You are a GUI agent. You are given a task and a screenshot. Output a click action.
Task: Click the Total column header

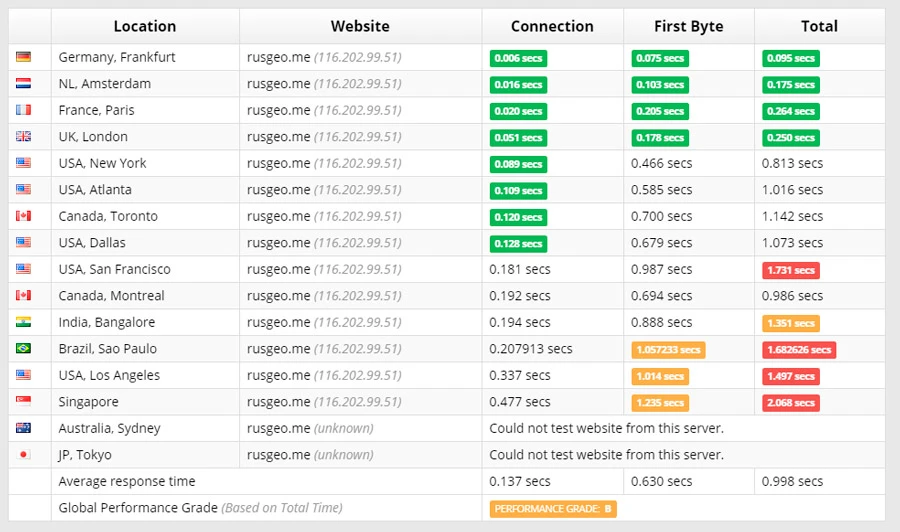pyautogui.click(x=820, y=26)
